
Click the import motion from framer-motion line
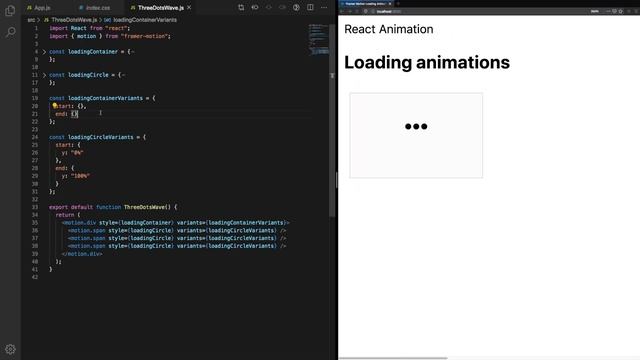(x=110, y=36)
